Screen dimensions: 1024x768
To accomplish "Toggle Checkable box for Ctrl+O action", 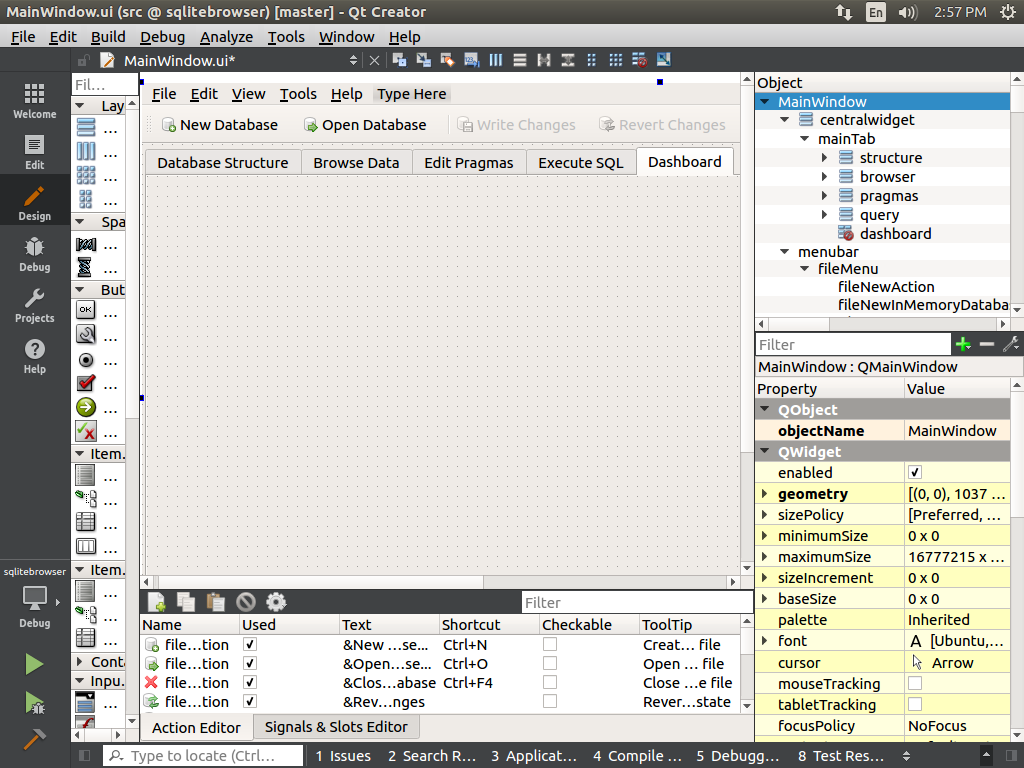I will (550, 664).
